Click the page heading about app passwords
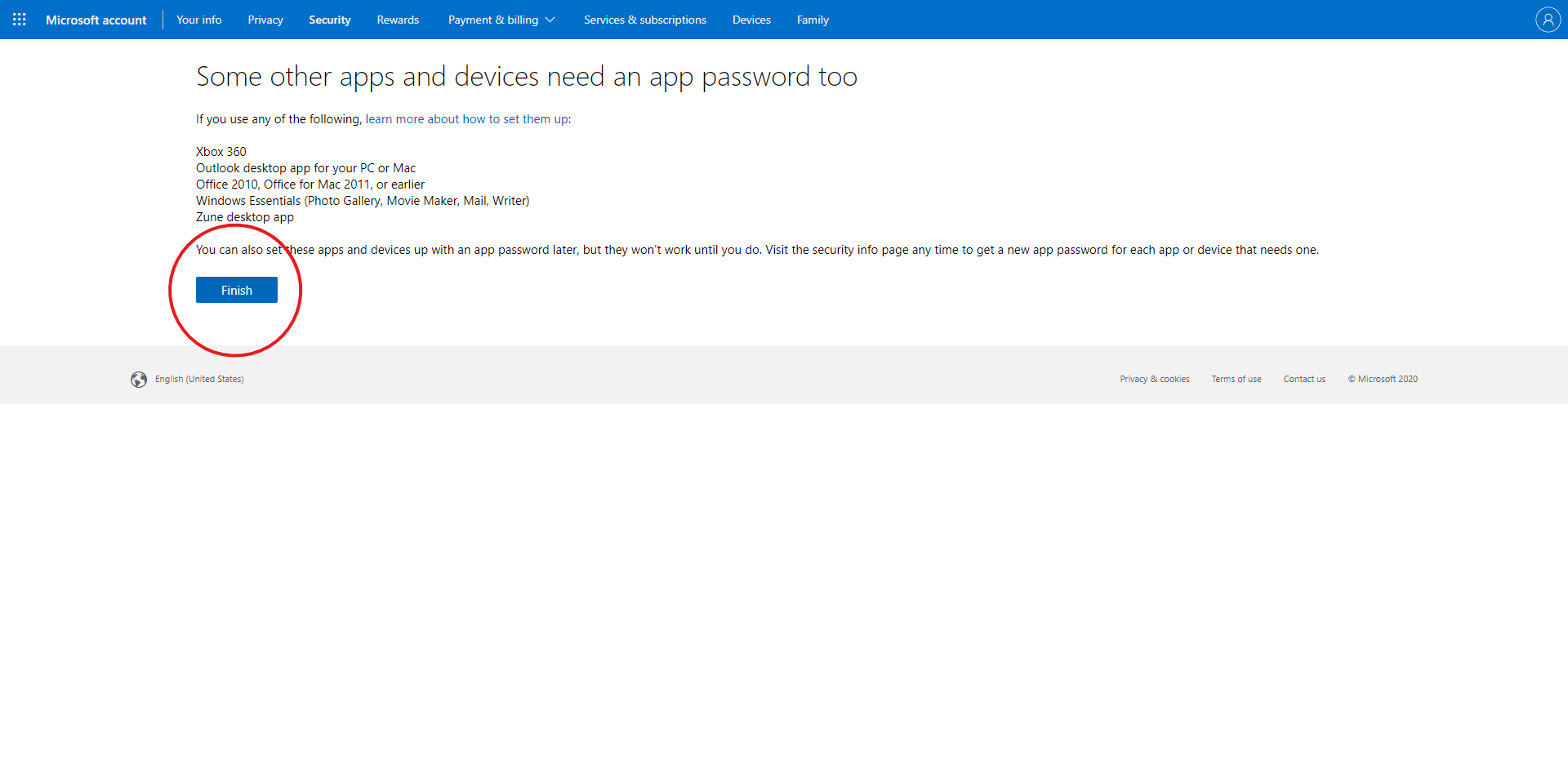 [x=527, y=77]
